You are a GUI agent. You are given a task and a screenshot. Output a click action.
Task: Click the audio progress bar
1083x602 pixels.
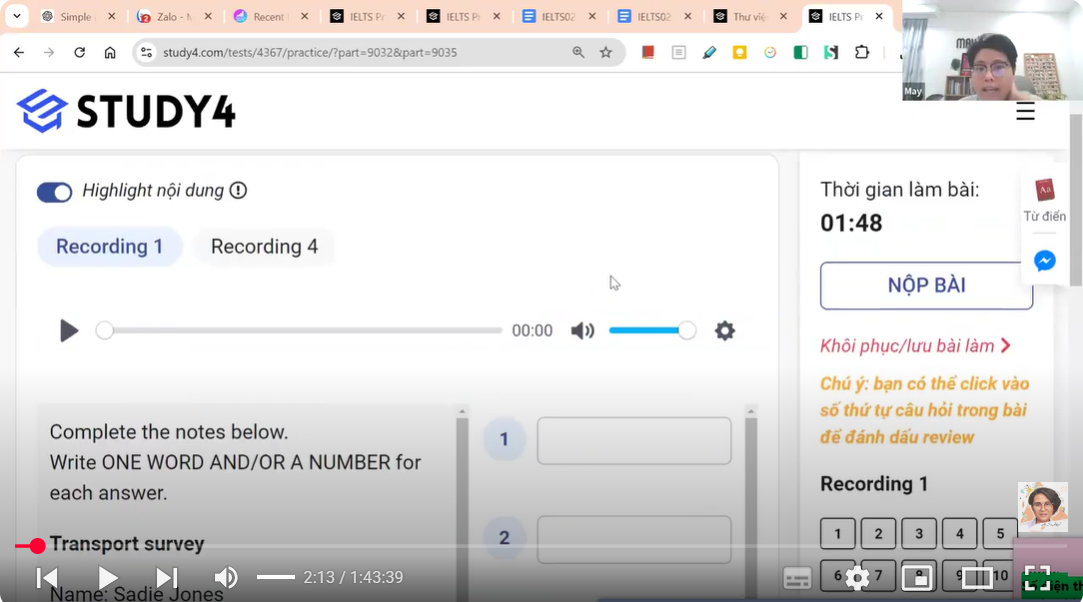pos(303,331)
